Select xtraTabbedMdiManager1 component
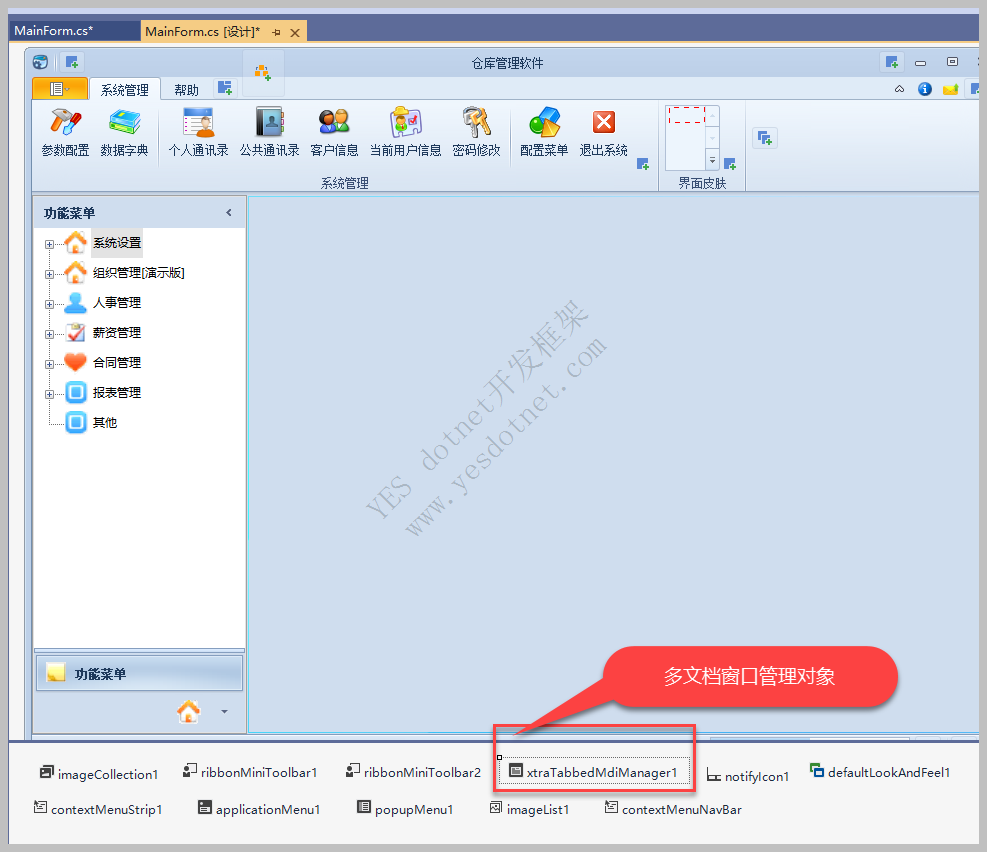Viewport: 987px width, 852px height. pos(594,771)
